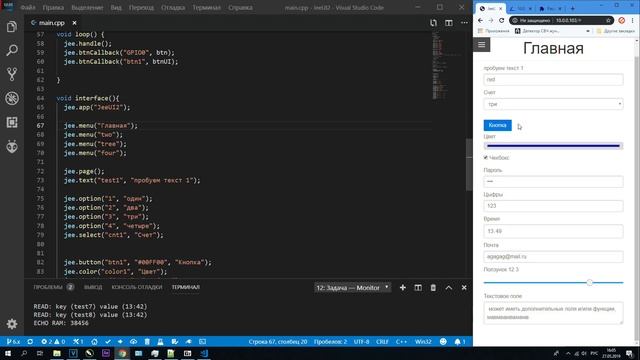Go back in the browser
The height and width of the screenshot is (360, 640).
tap(480, 20)
